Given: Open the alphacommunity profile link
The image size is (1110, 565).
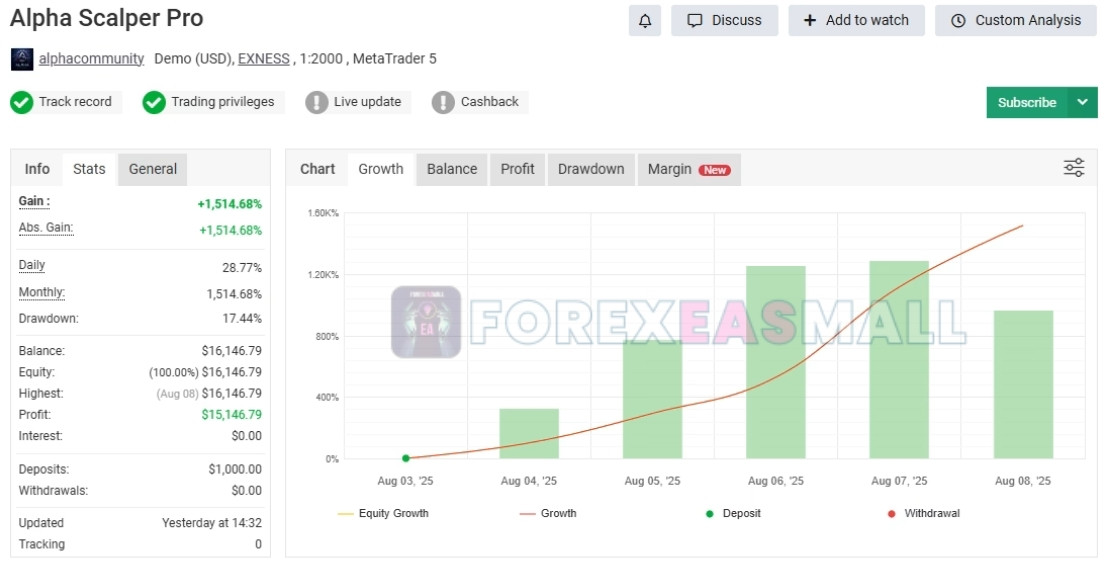Looking at the screenshot, I should pyautogui.click(x=91, y=59).
